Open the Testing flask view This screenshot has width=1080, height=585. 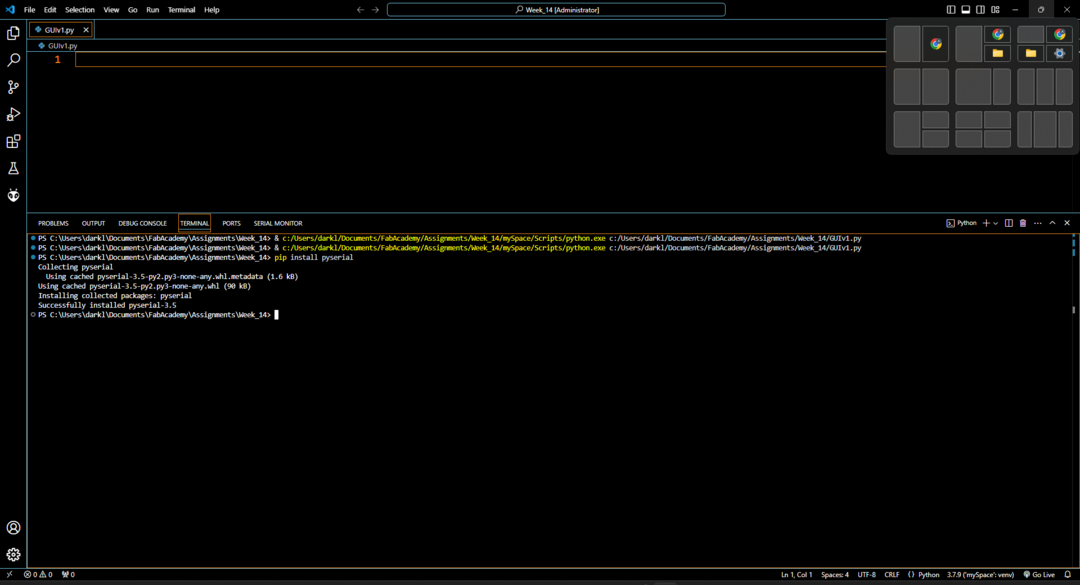point(13,168)
